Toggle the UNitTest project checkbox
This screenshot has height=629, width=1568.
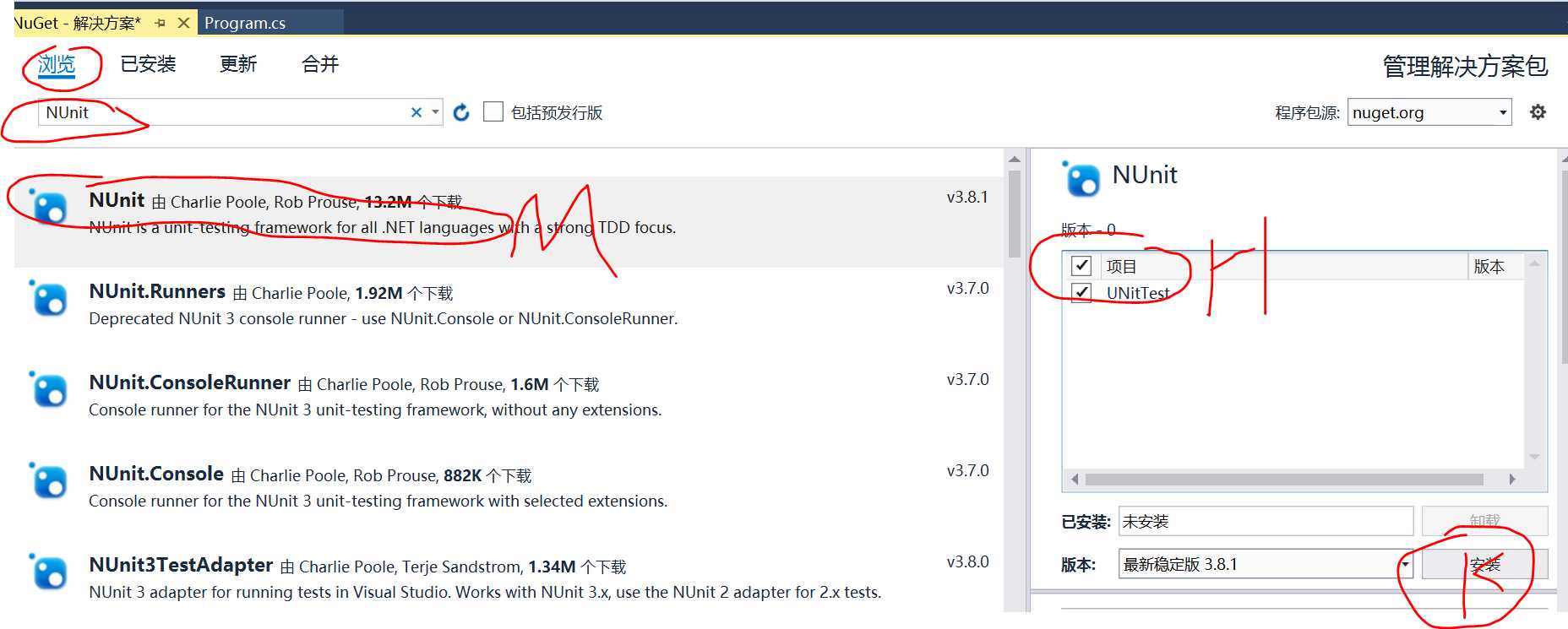click(x=1081, y=293)
